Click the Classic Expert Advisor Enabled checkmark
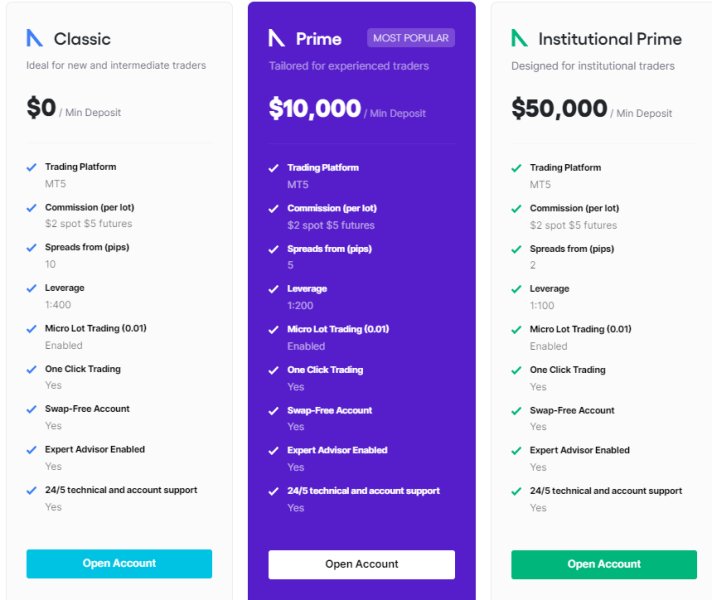 32,450
